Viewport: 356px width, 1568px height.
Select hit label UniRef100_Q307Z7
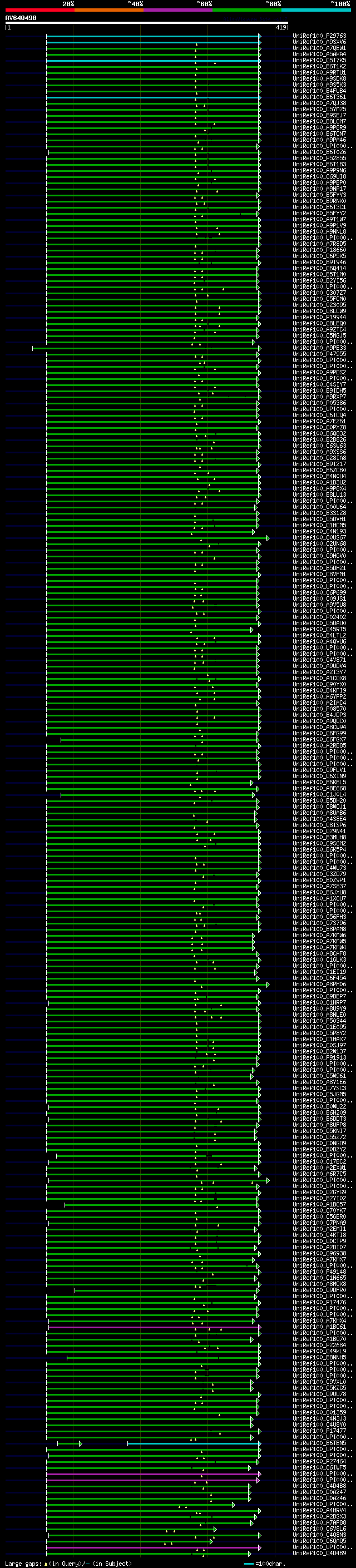pos(319,293)
